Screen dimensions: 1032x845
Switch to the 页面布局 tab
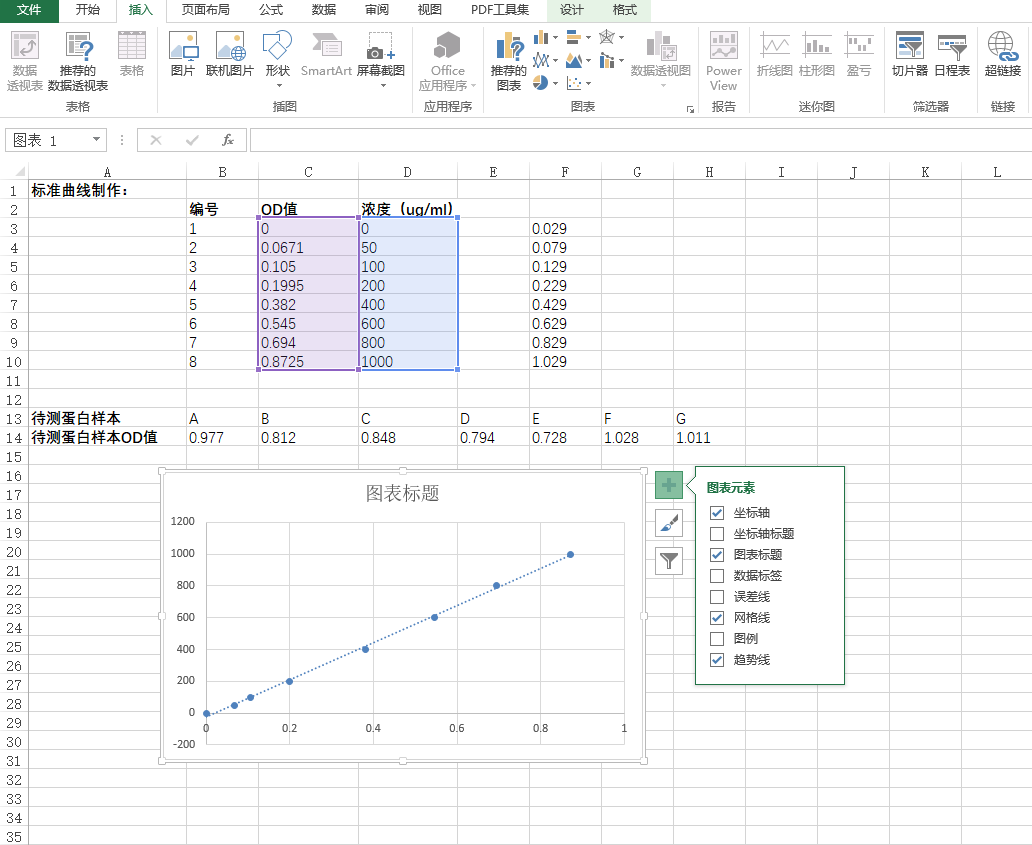click(x=205, y=10)
